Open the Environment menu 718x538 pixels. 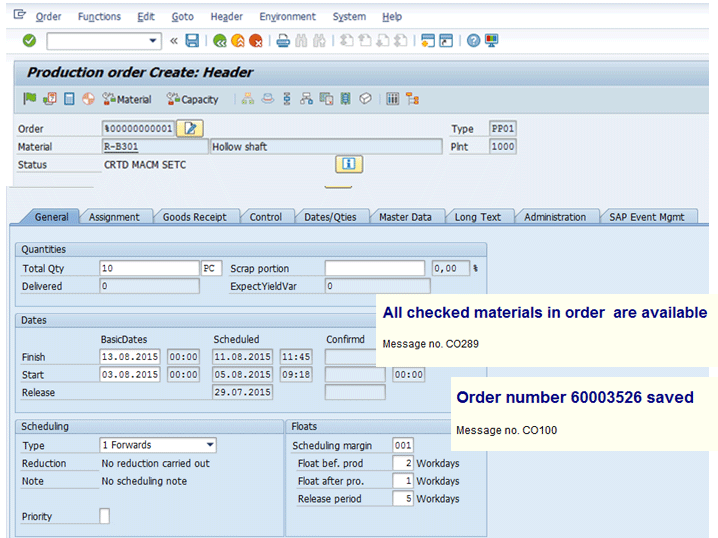pyautogui.click(x=288, y=16)
